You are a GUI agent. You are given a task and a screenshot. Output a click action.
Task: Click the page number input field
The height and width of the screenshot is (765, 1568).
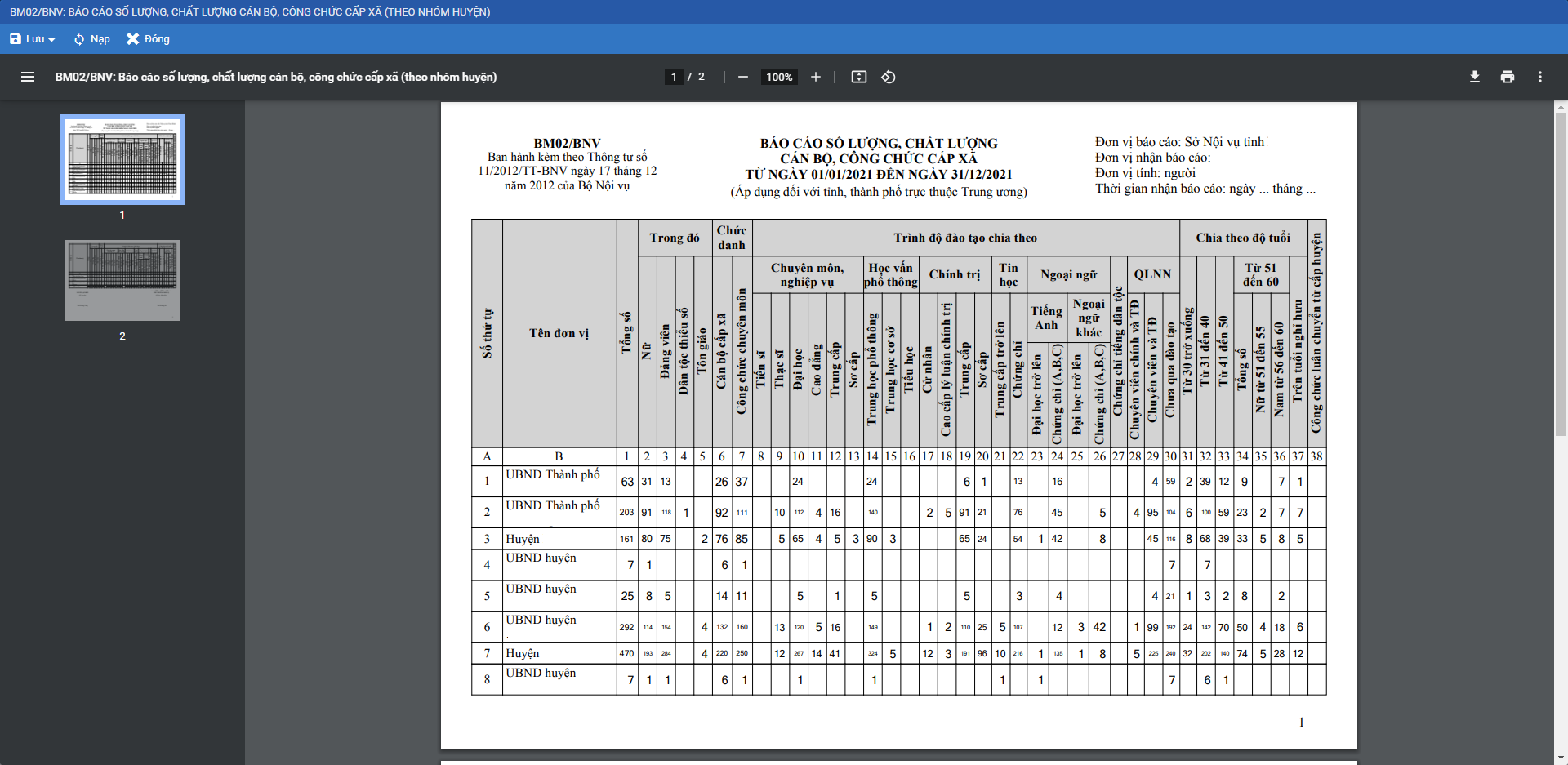[x=674, y=77]
